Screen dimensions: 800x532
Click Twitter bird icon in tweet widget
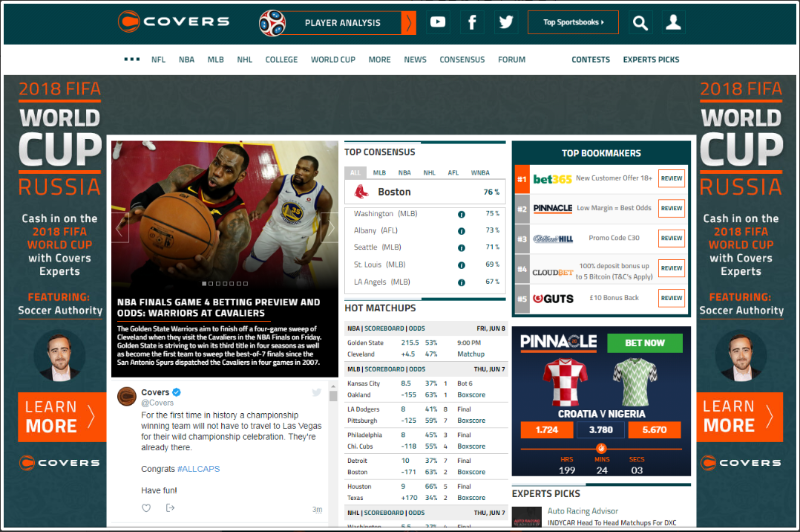pos(317,392)
